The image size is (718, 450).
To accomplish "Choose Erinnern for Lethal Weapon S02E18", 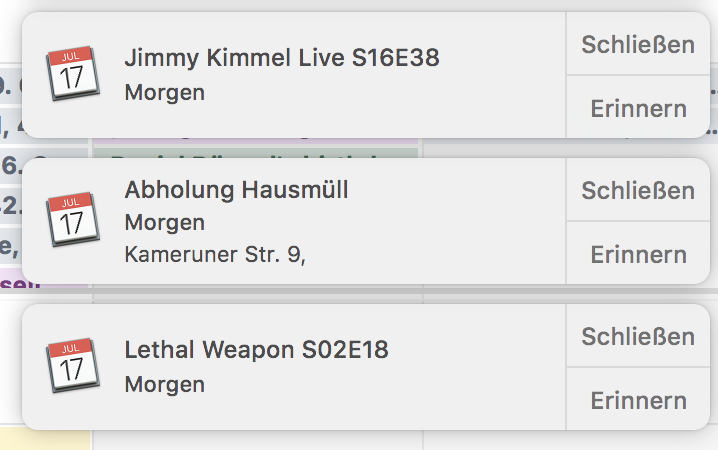I will click(638, 400).
